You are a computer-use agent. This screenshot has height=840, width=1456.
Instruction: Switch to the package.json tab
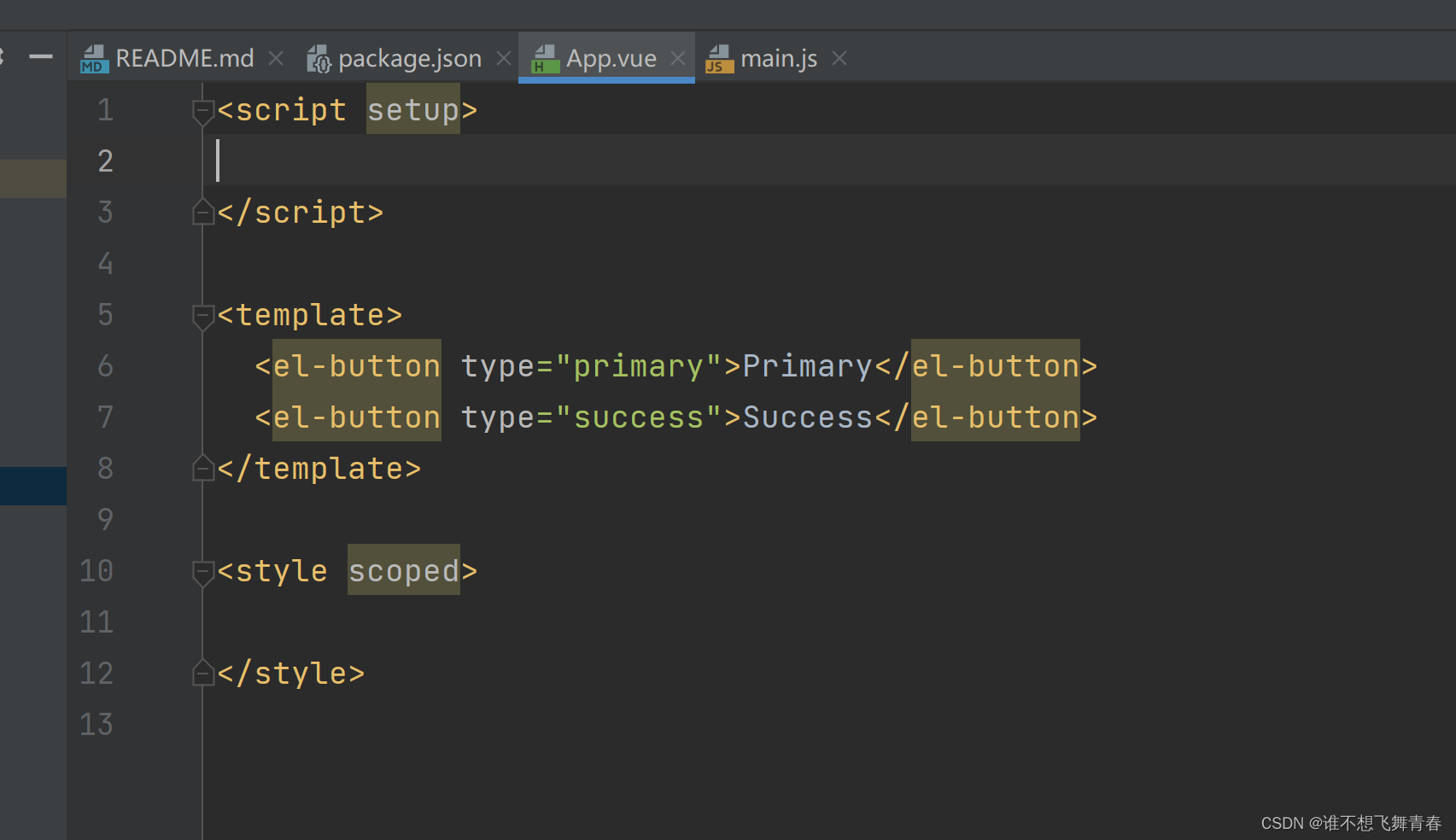point(410,58)
